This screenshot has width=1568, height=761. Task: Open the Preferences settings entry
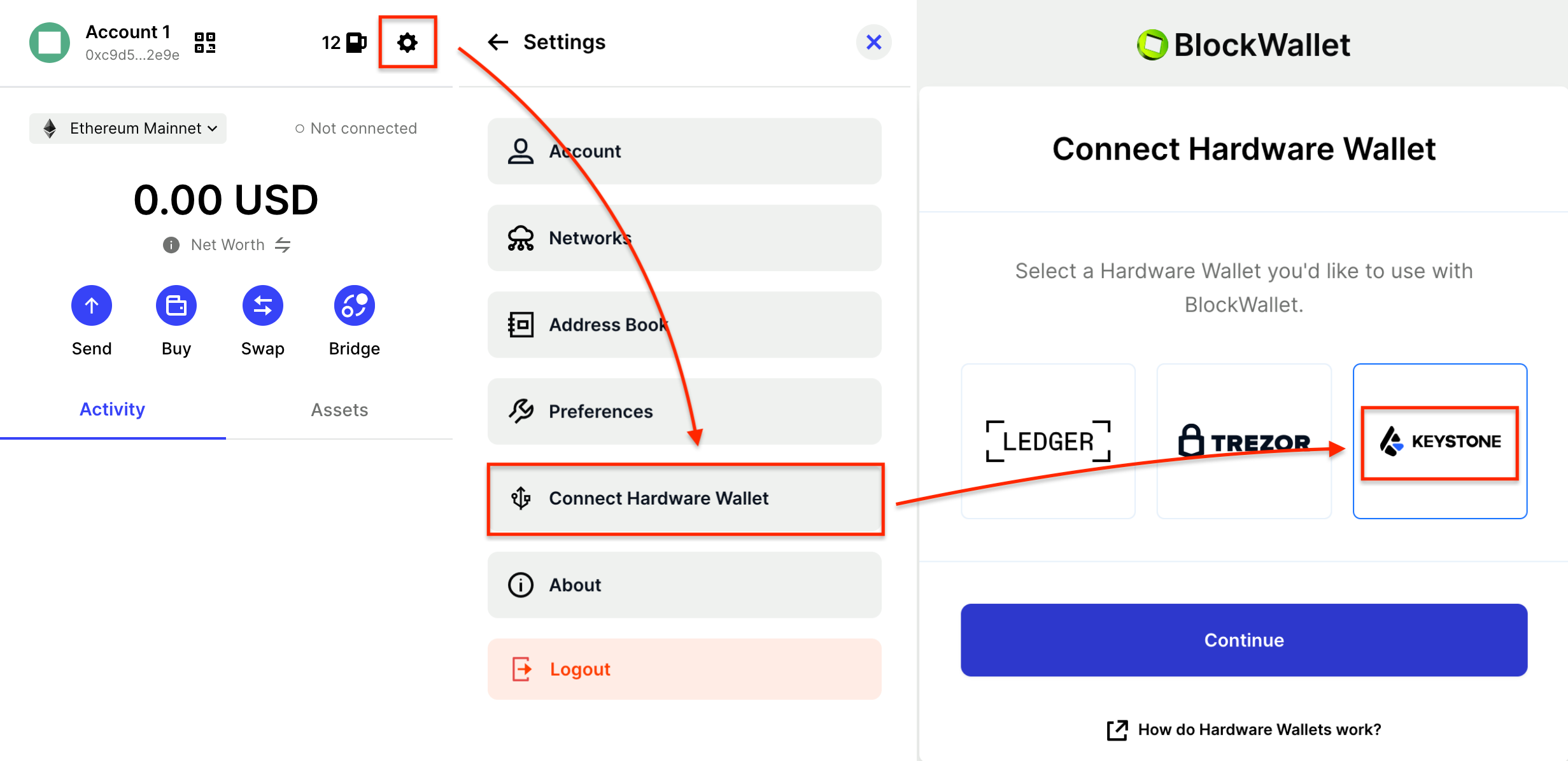(684, 412)
